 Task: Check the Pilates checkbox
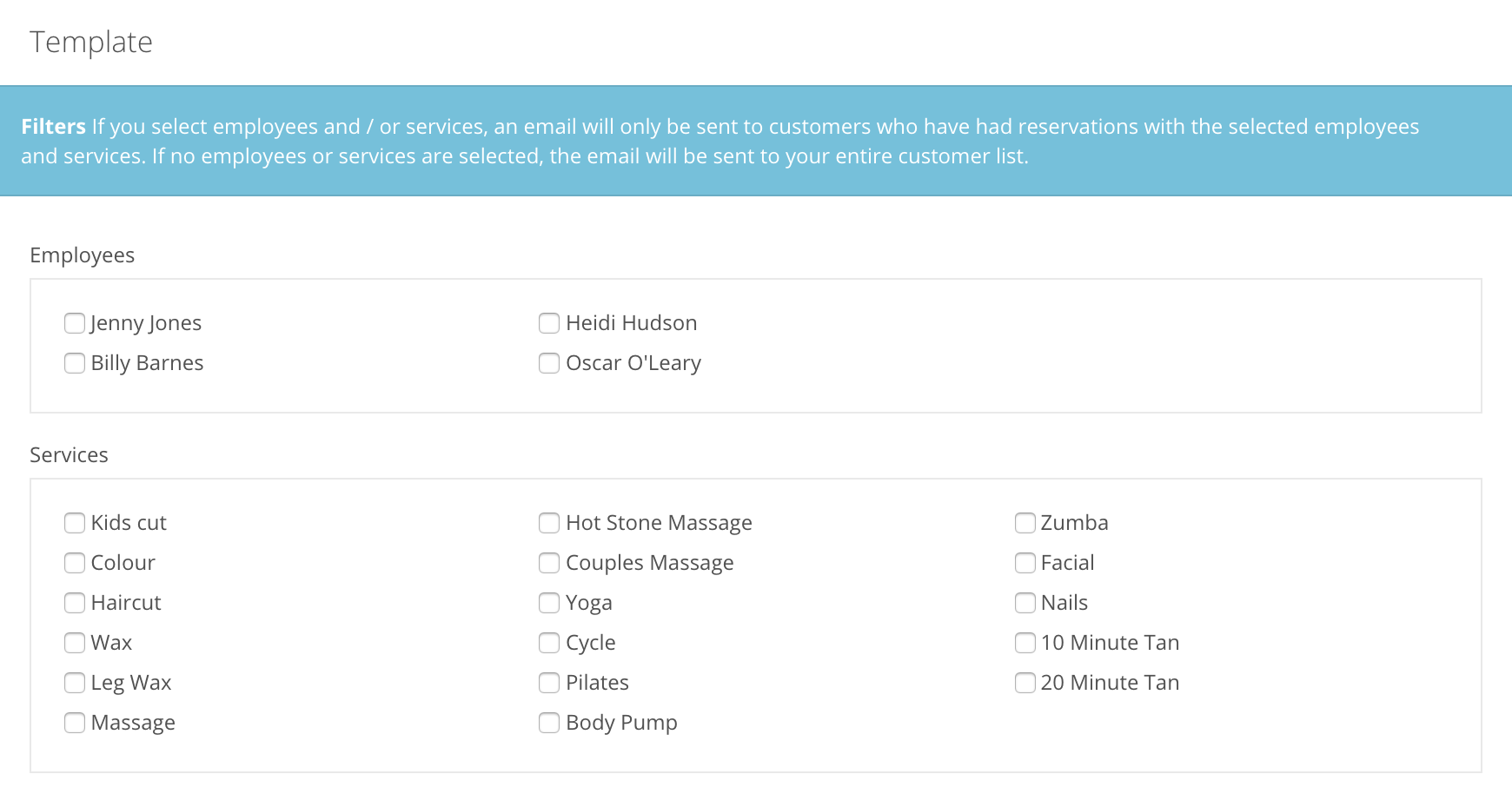click(549, 683)
